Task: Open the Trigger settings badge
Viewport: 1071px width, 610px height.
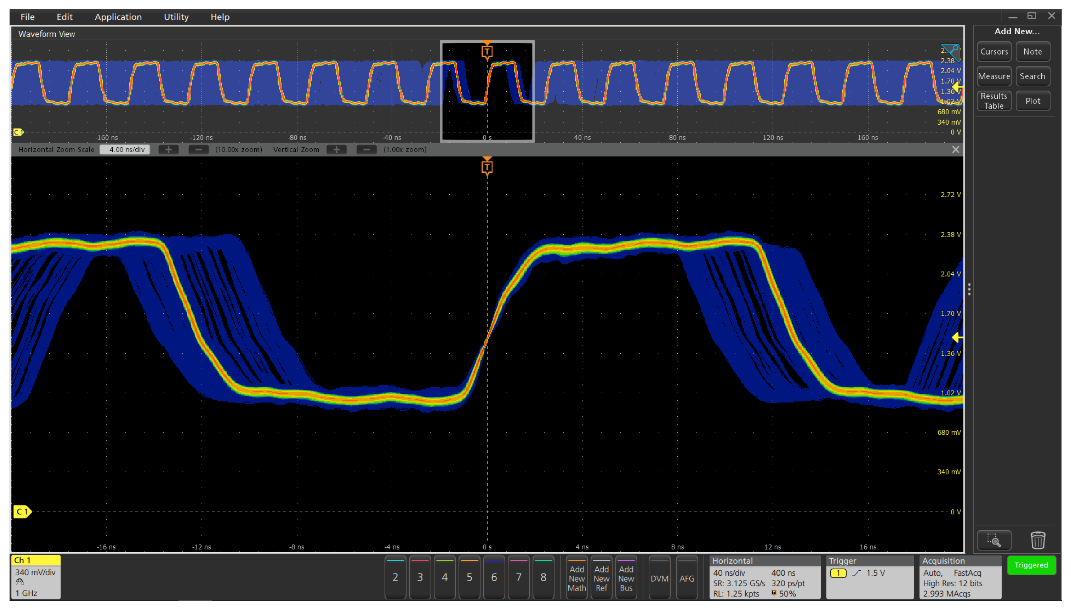Action: tap(868, 577)
